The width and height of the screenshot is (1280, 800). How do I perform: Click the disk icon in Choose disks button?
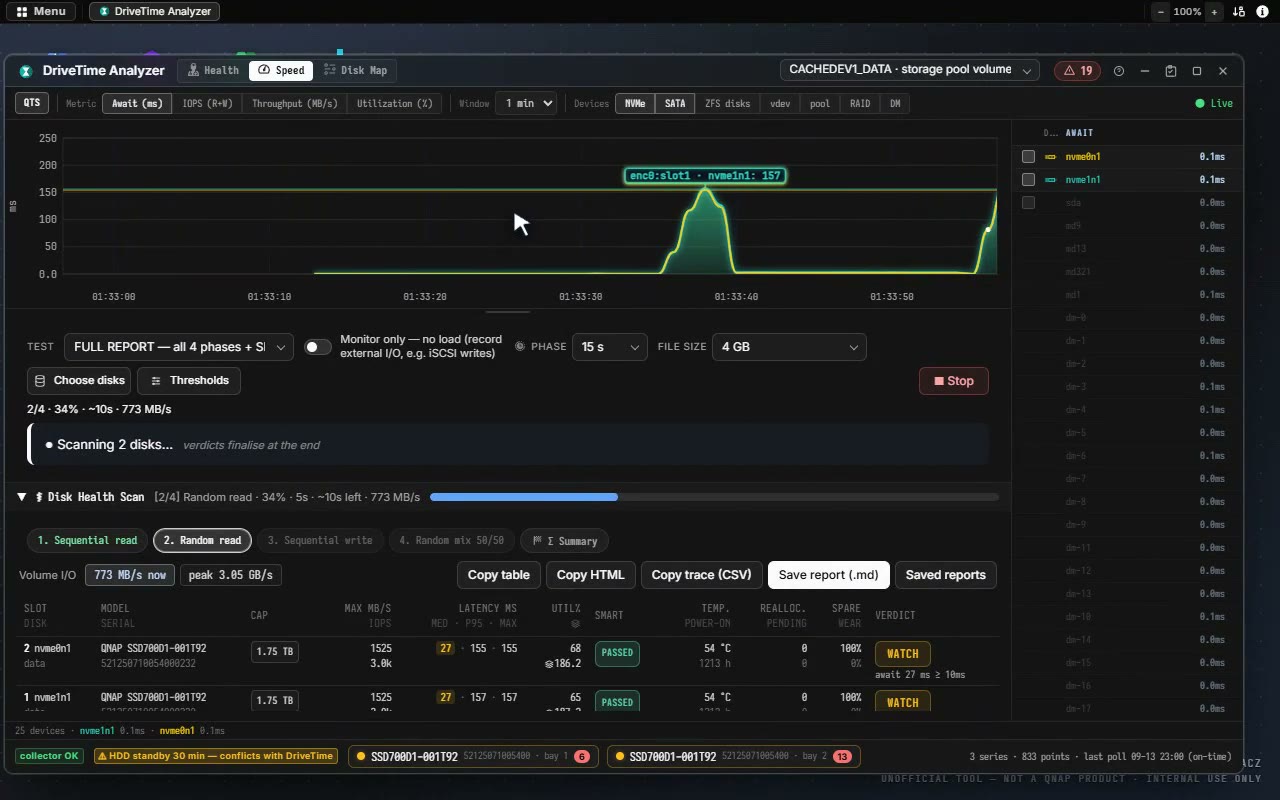point(40,381)
